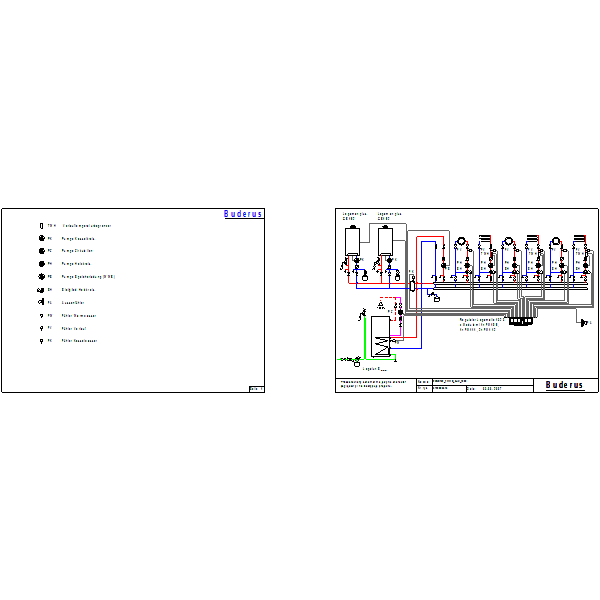Click the Logamatic 4000 controller module

point(521,321)
